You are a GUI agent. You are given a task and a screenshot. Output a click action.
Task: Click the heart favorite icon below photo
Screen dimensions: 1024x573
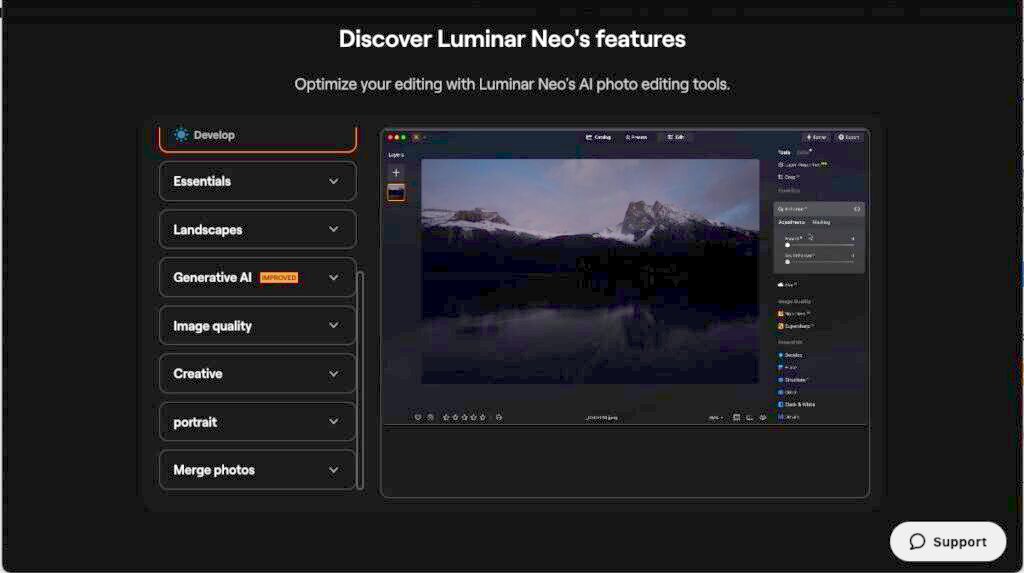[x=418, y=417]
